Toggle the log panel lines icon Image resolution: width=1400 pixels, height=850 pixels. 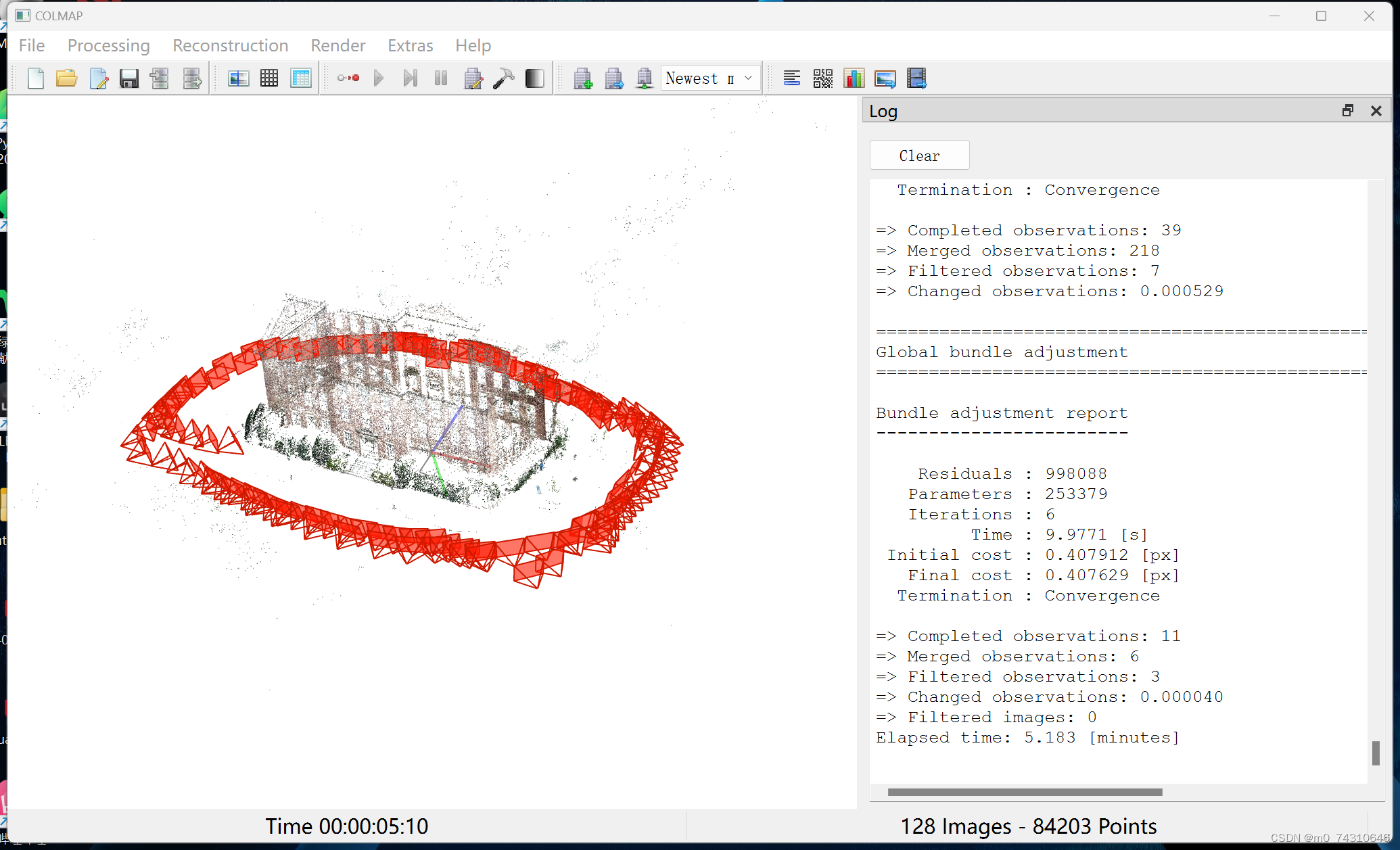(791, 78)
